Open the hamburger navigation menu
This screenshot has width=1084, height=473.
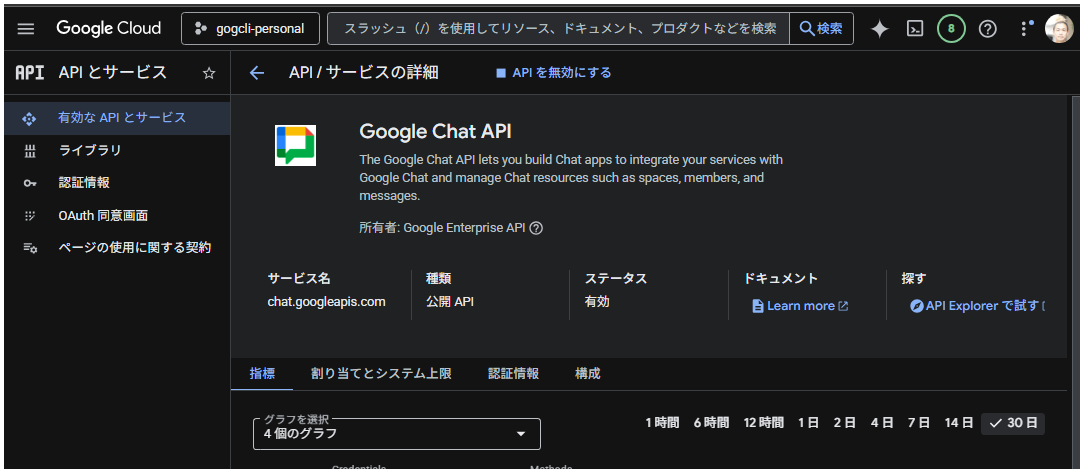click(x=26, y=28)
